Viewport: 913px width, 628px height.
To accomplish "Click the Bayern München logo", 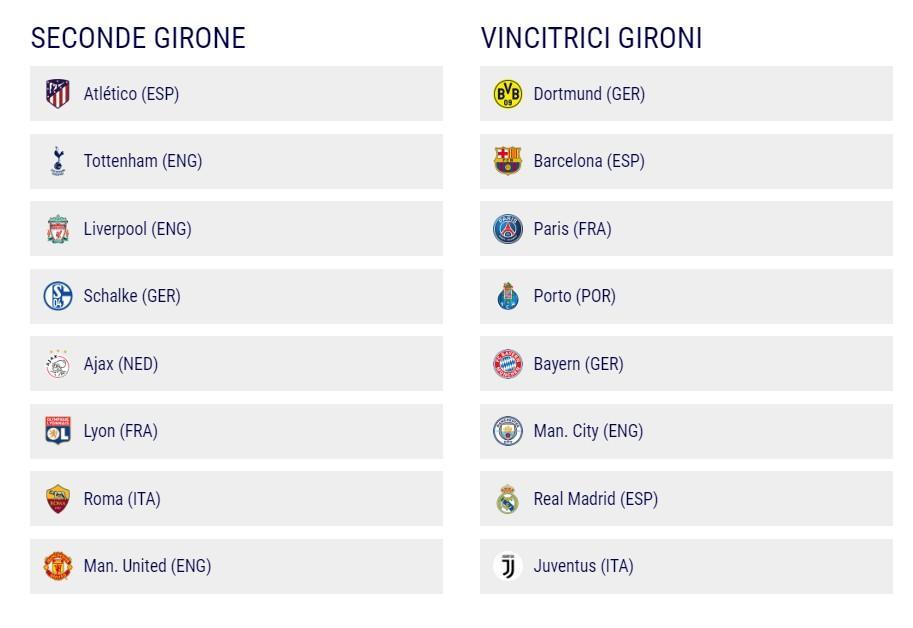I will (508, 364).
